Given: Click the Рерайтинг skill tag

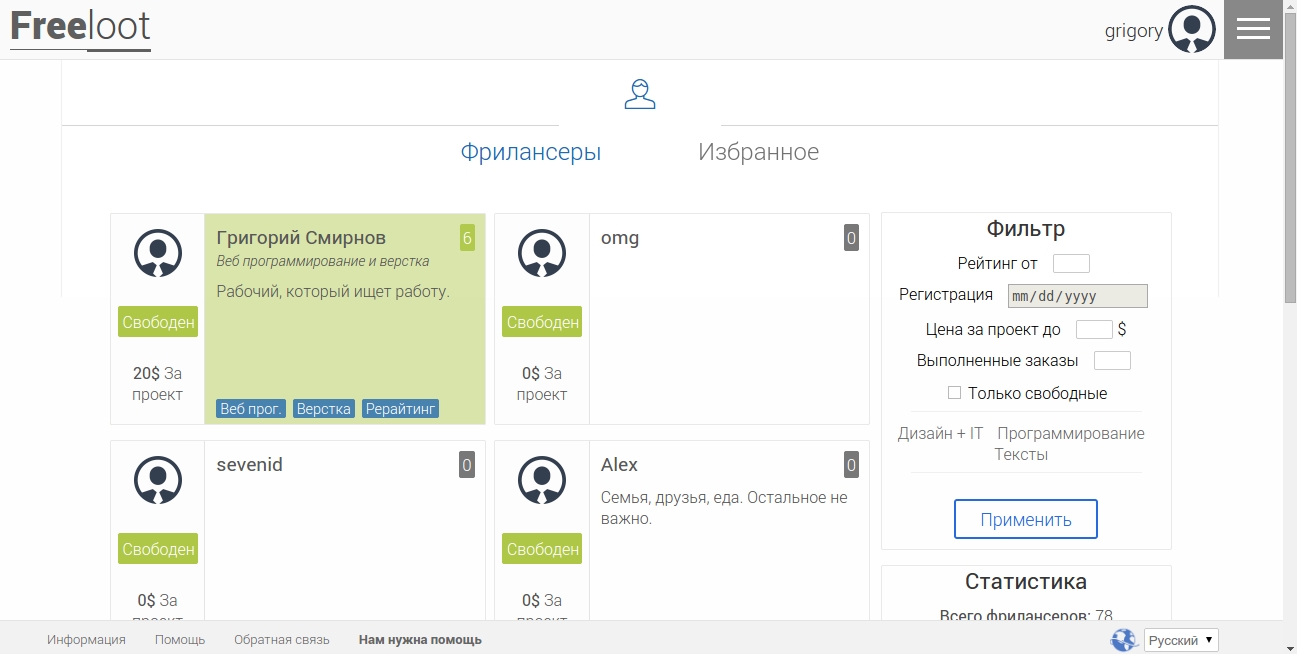Looking at the screenshot, I should coord(400,409).
